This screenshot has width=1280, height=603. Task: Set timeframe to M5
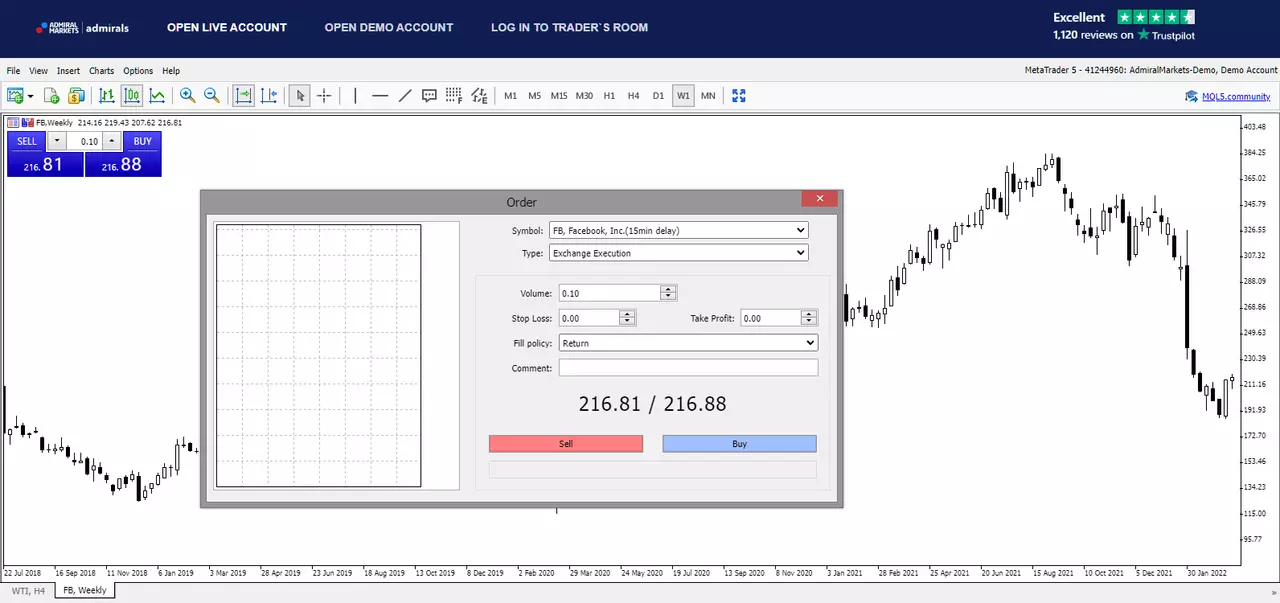click(x=535, y=96)
